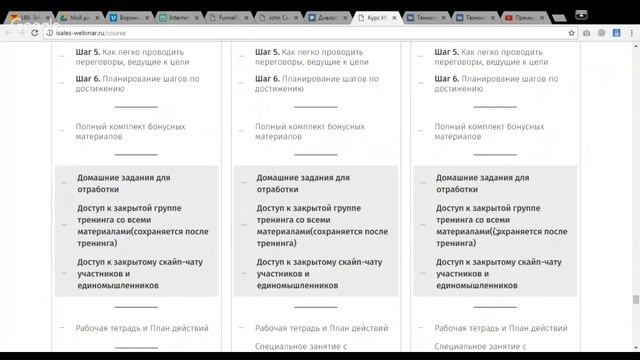640x360 pixels.
Task: Reload the current page
Action: 35,33
